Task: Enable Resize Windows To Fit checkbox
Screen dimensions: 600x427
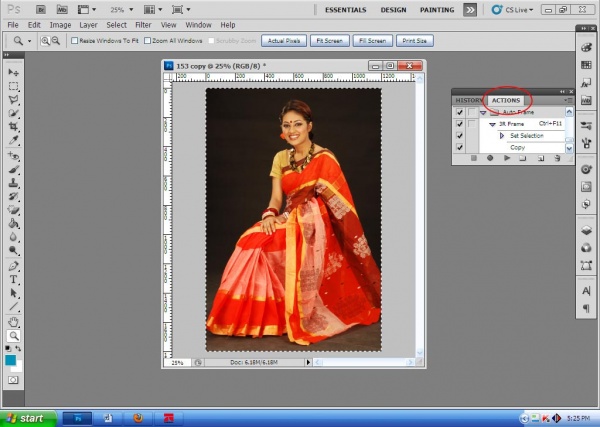Action: click(x=75, y=41)
